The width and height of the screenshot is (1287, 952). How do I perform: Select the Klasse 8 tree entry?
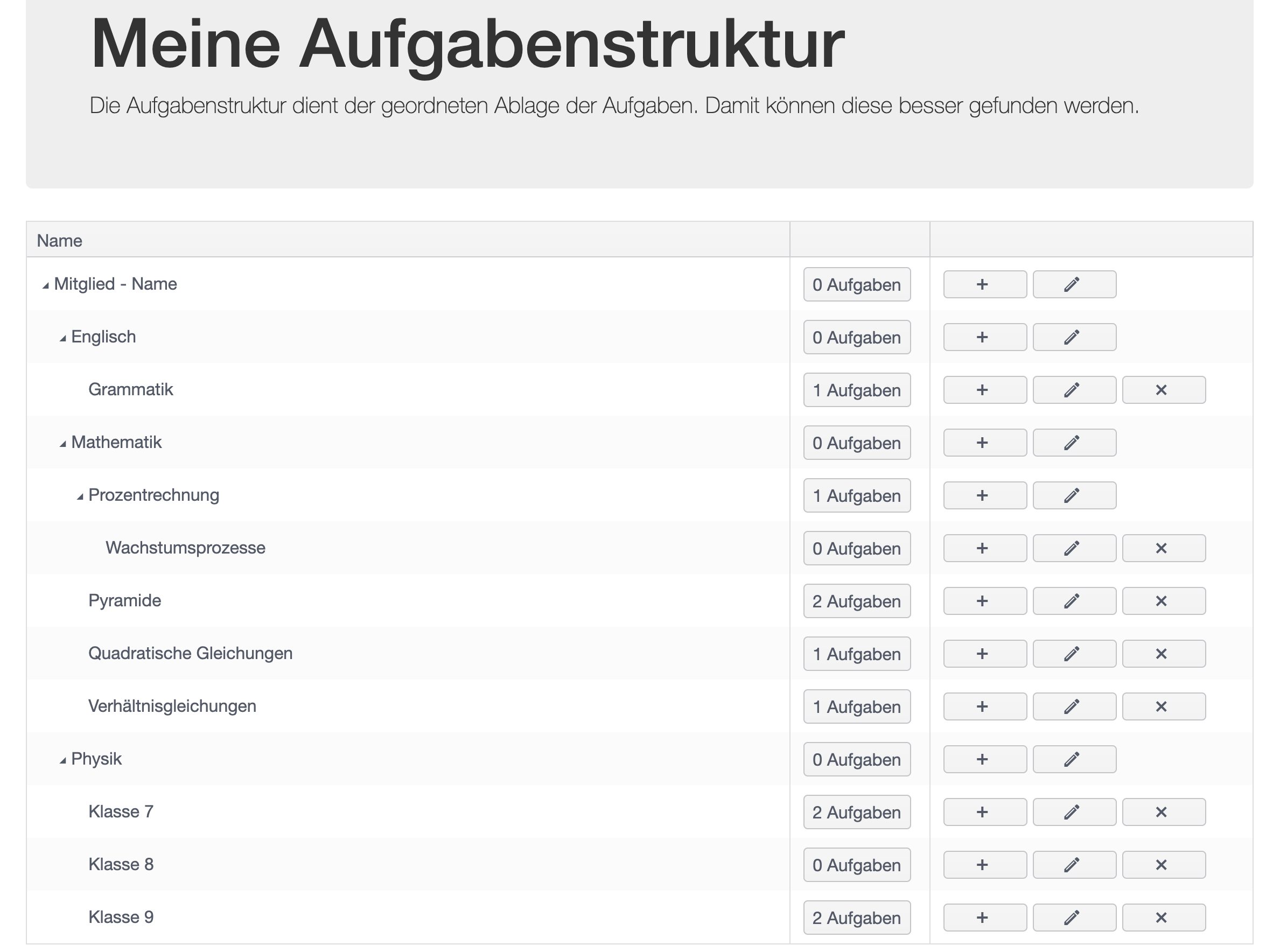click(x=121, y=864)
